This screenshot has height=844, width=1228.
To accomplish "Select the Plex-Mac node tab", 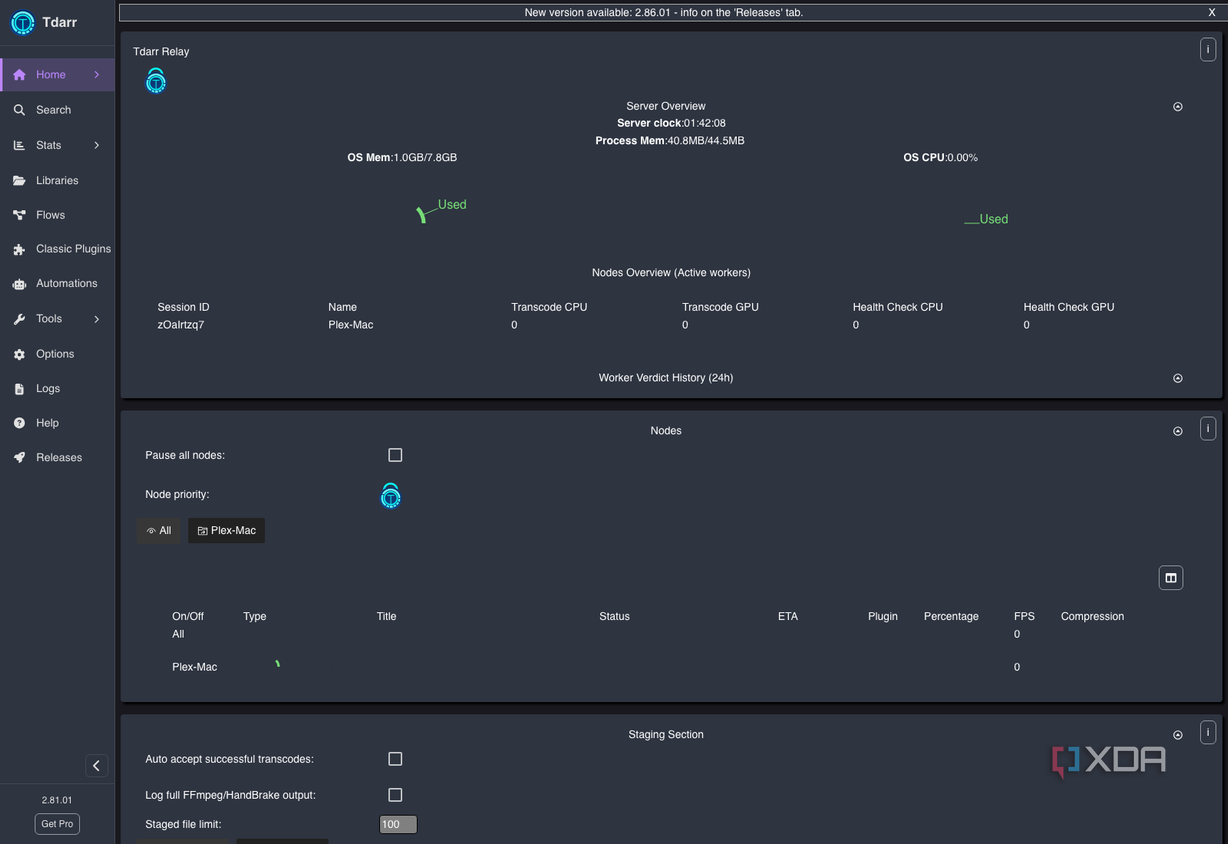I will [227, 531].
